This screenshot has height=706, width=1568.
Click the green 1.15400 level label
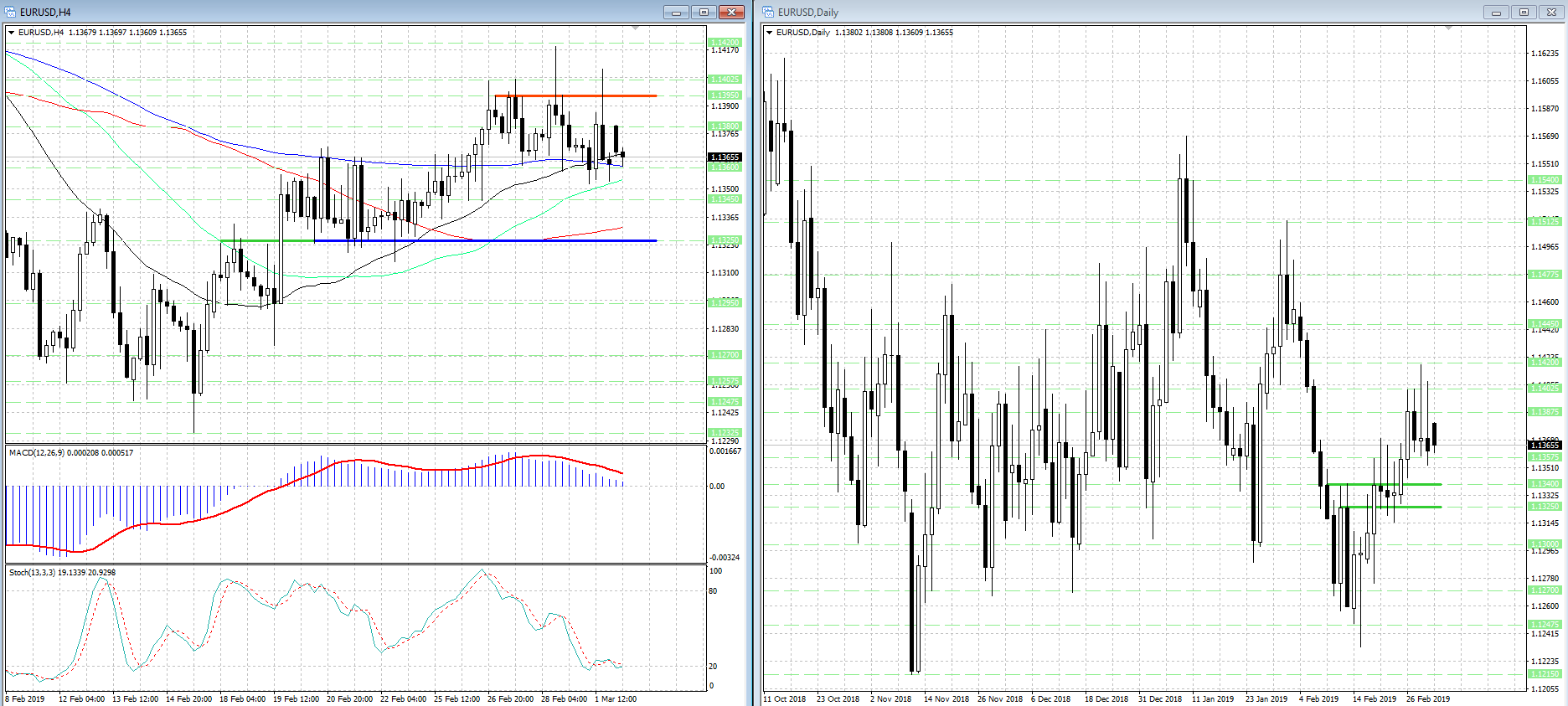tap(1545, 180)
